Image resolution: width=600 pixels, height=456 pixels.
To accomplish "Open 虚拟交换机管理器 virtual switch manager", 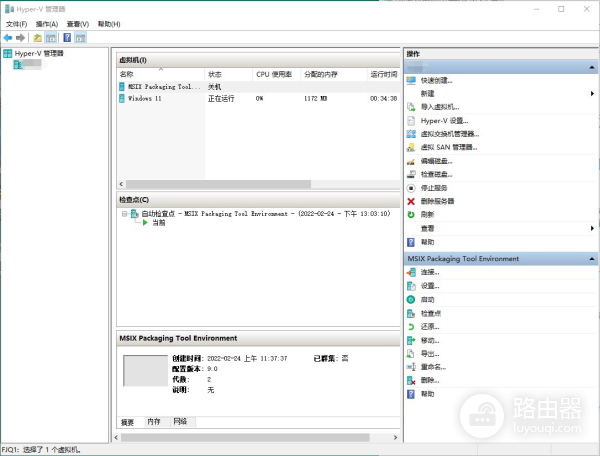I will click(x=450, y=134).
